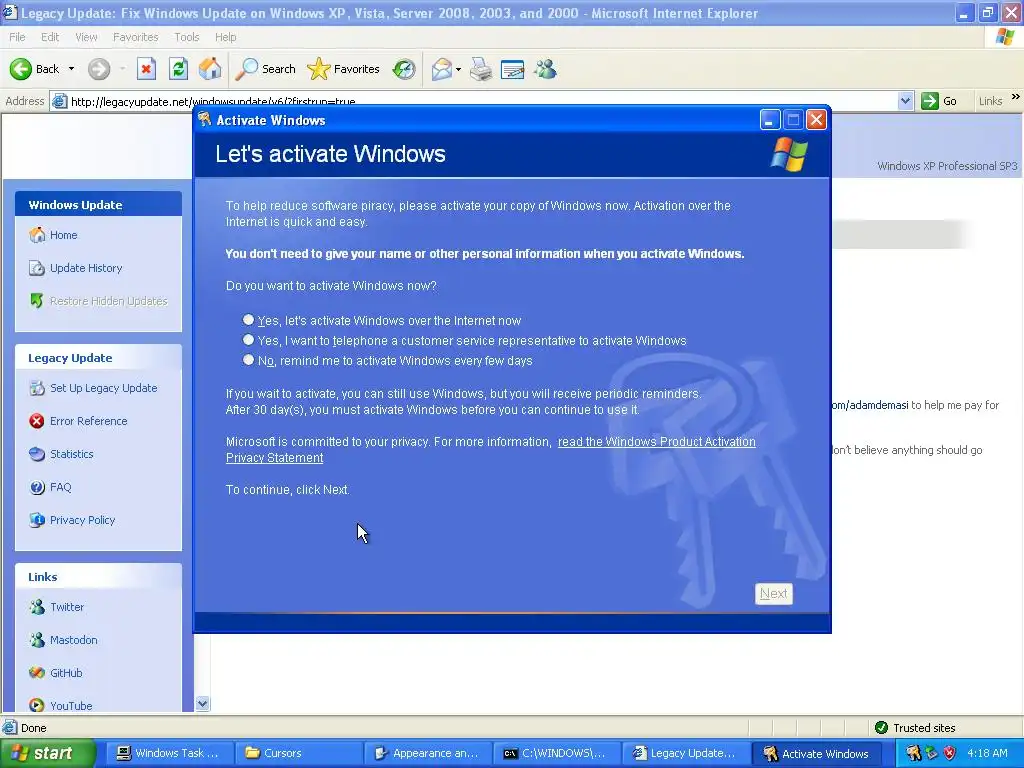Click the green Go button
Screen dimensions: 1024x768
click(x=939, y=101)
